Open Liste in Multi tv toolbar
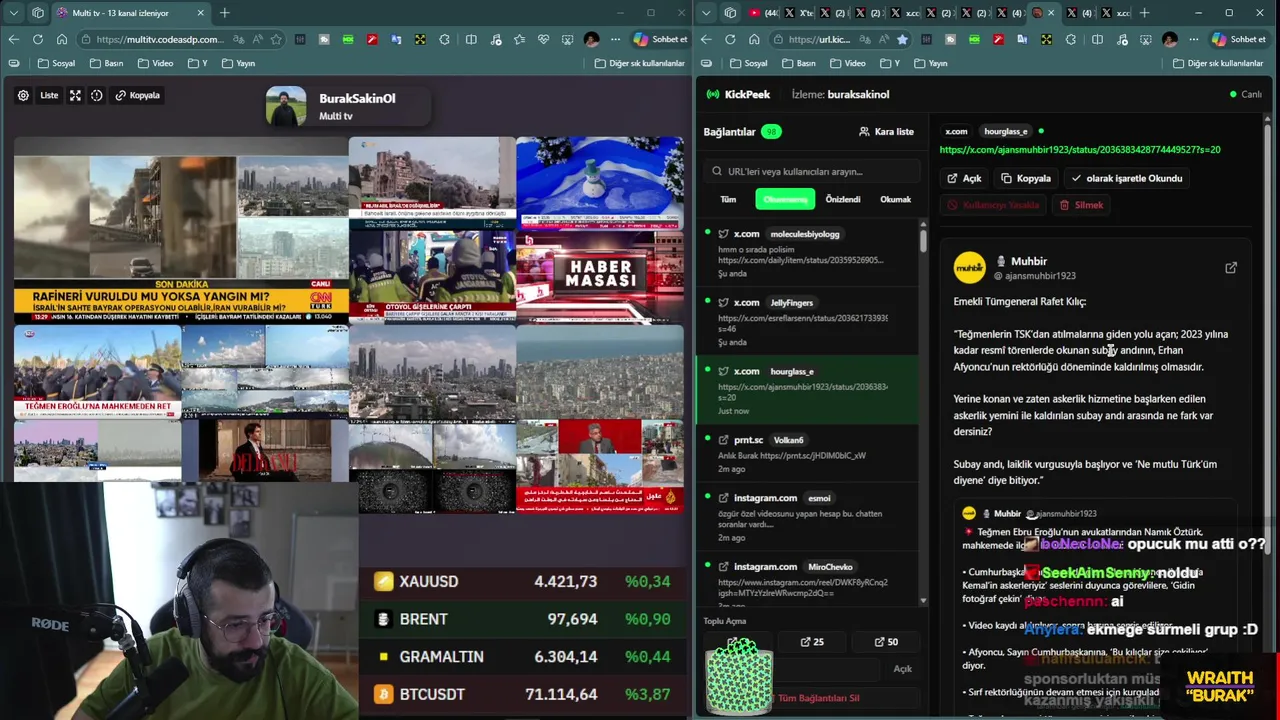 tap(49, 95)
